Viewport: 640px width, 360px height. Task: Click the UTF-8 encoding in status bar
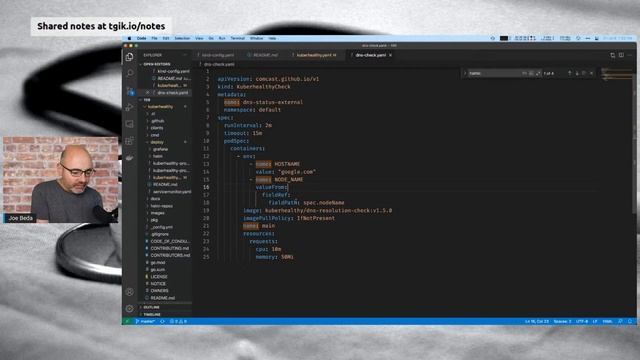[x=582, y=321]
